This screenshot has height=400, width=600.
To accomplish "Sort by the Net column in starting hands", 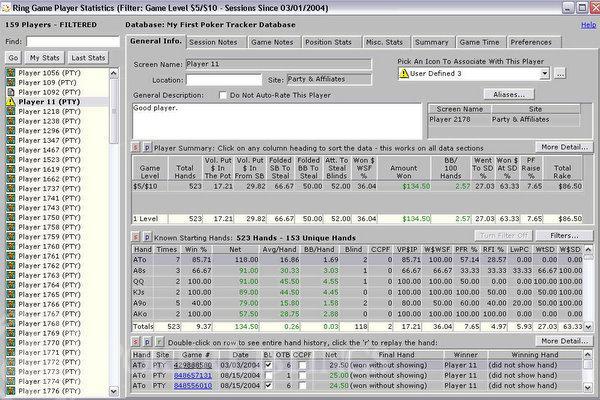I will pos(235,249).
